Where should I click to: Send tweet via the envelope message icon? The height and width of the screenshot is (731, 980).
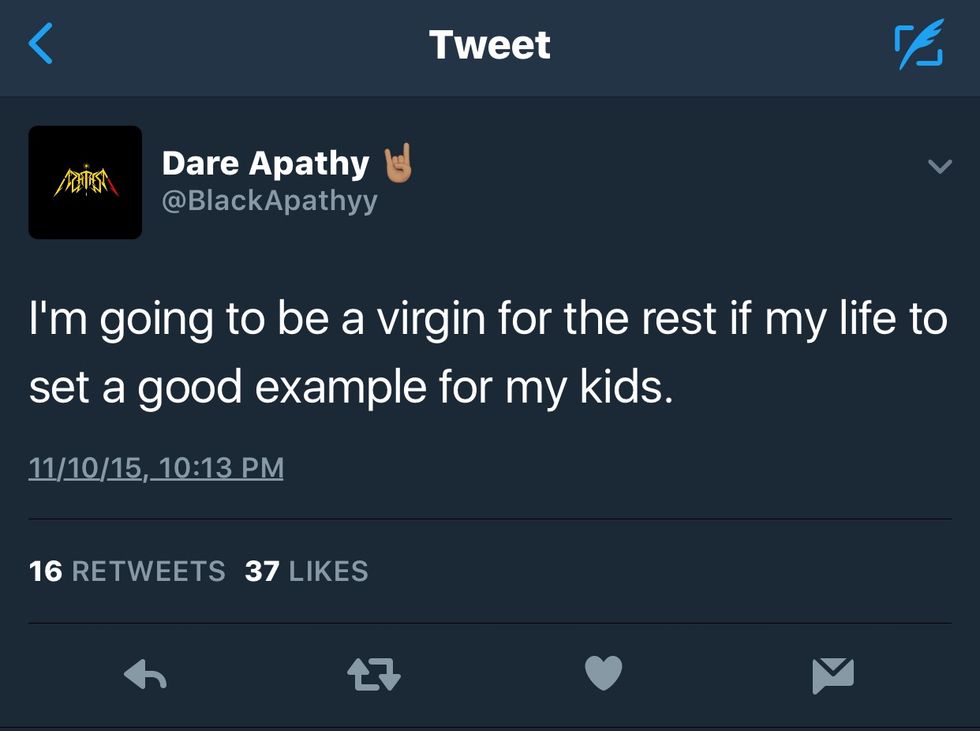(x=833, y=676)
